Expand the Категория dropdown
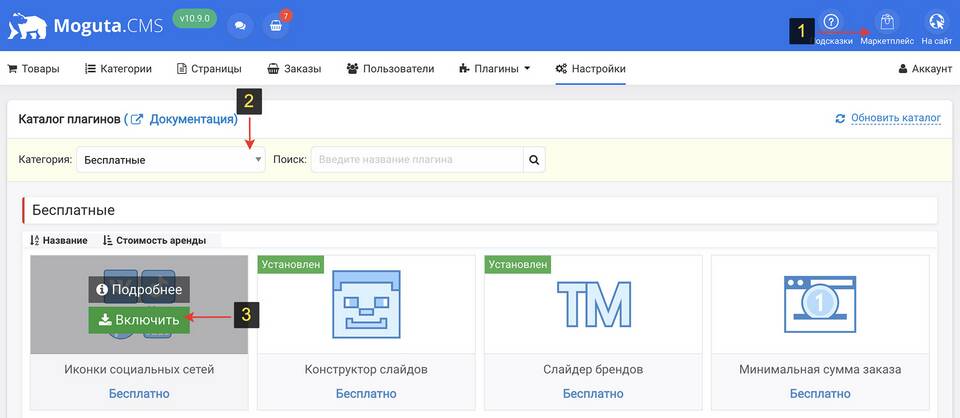This screenshot has height=418, width=960. pyautogui.click(x=171, y=159)
